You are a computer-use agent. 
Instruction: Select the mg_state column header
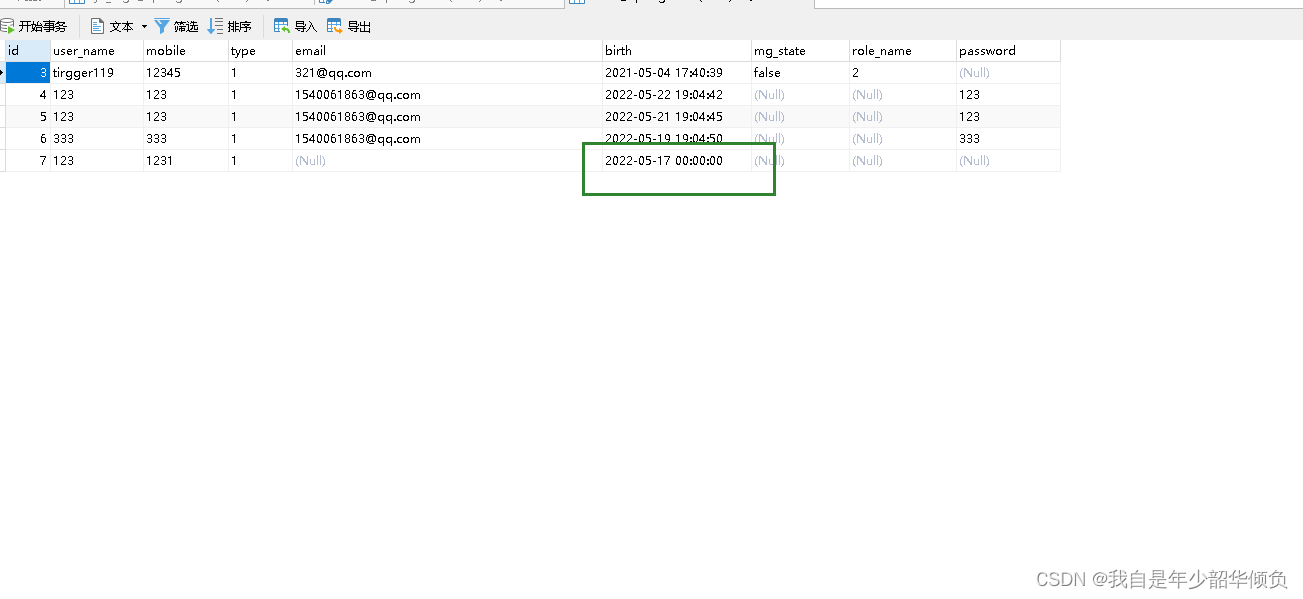click(x=800, y=50)
